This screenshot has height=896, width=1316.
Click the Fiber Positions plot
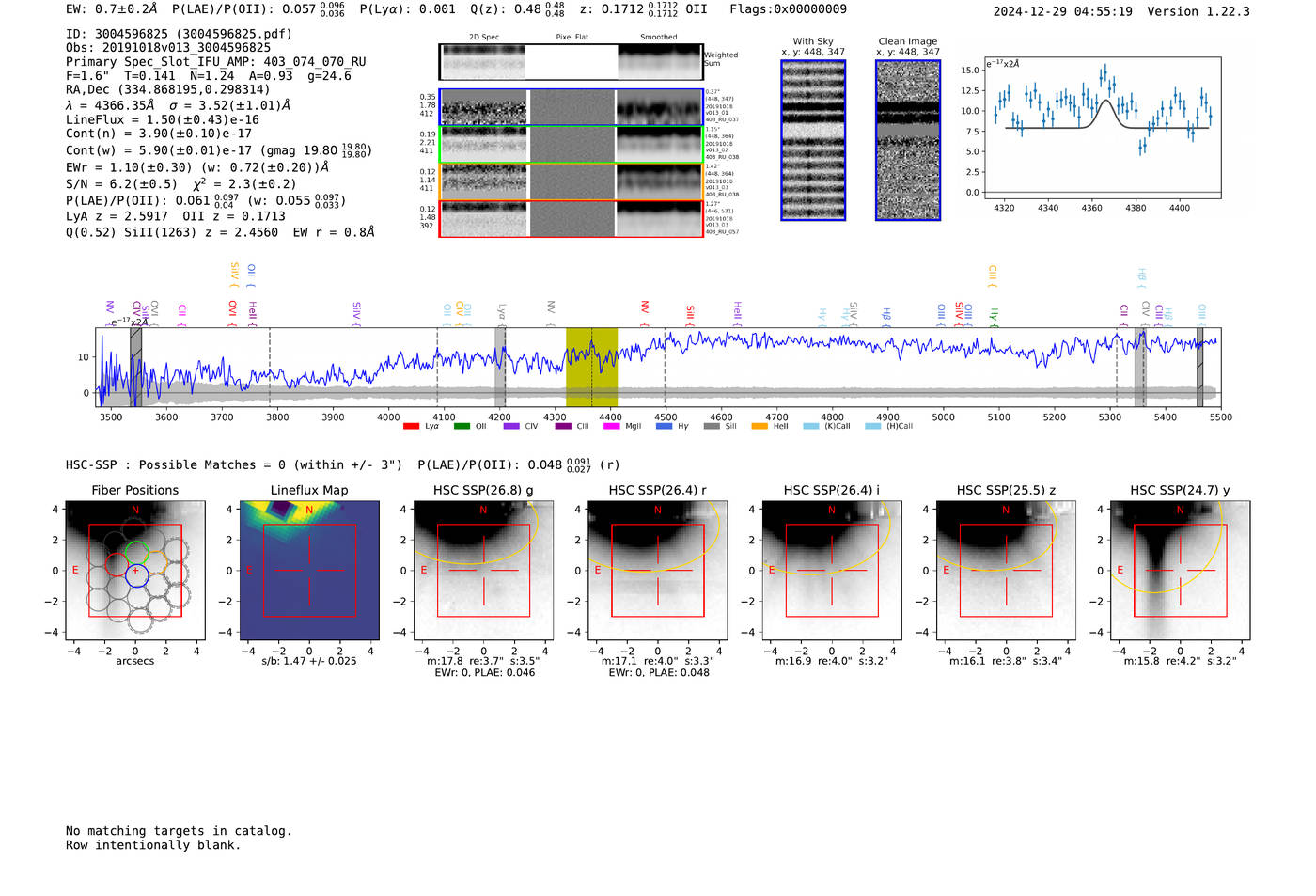[x=135, y=570]
